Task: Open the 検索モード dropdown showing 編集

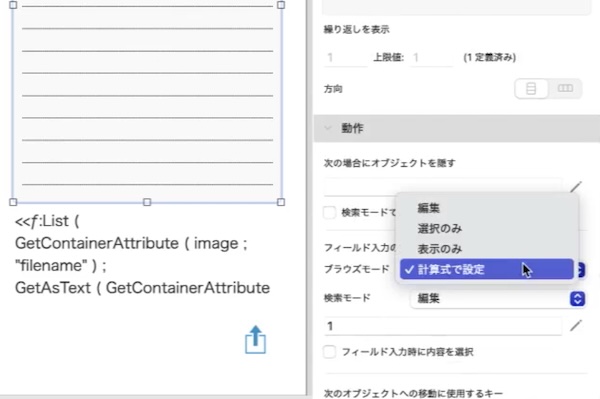Action: point(497,298)
